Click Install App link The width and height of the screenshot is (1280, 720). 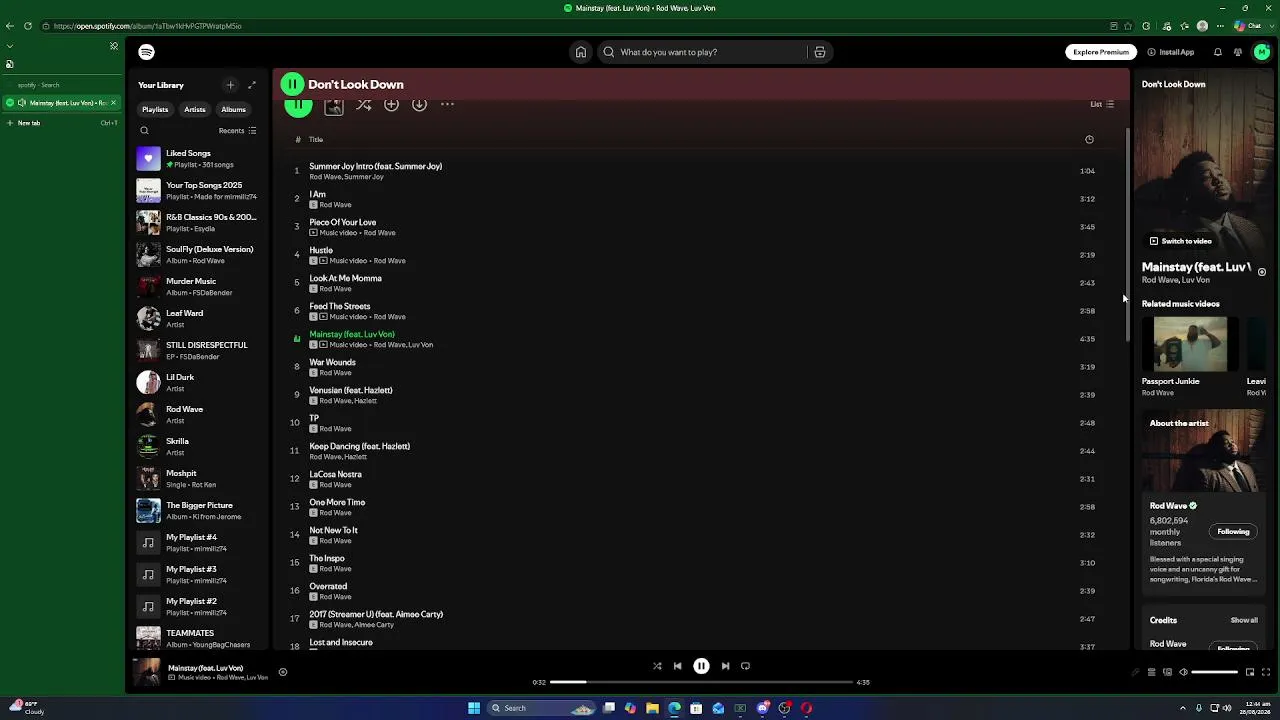pos(1171,52)
